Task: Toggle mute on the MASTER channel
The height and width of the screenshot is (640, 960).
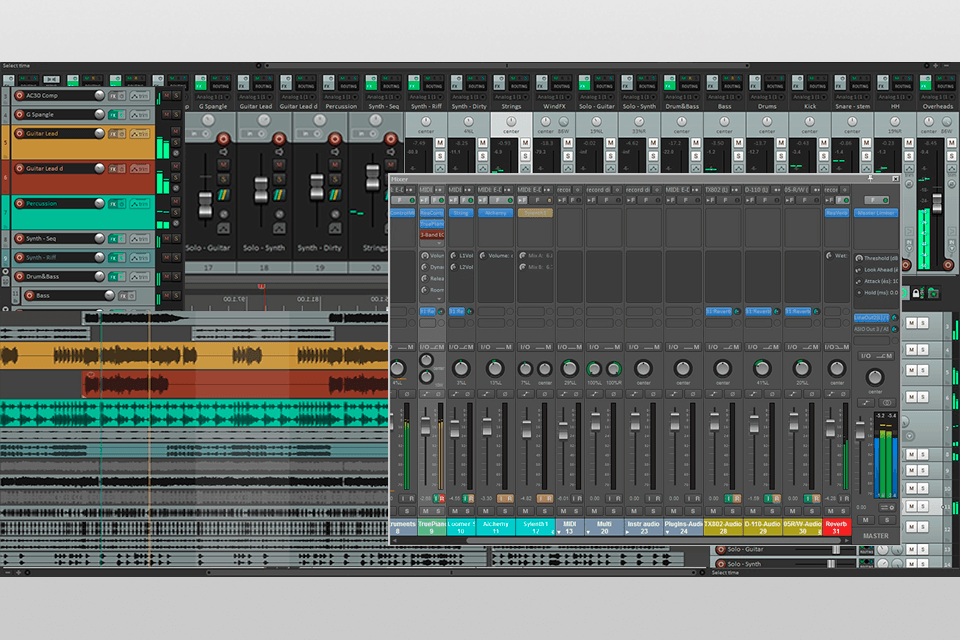Action: [x=866, y=520]
